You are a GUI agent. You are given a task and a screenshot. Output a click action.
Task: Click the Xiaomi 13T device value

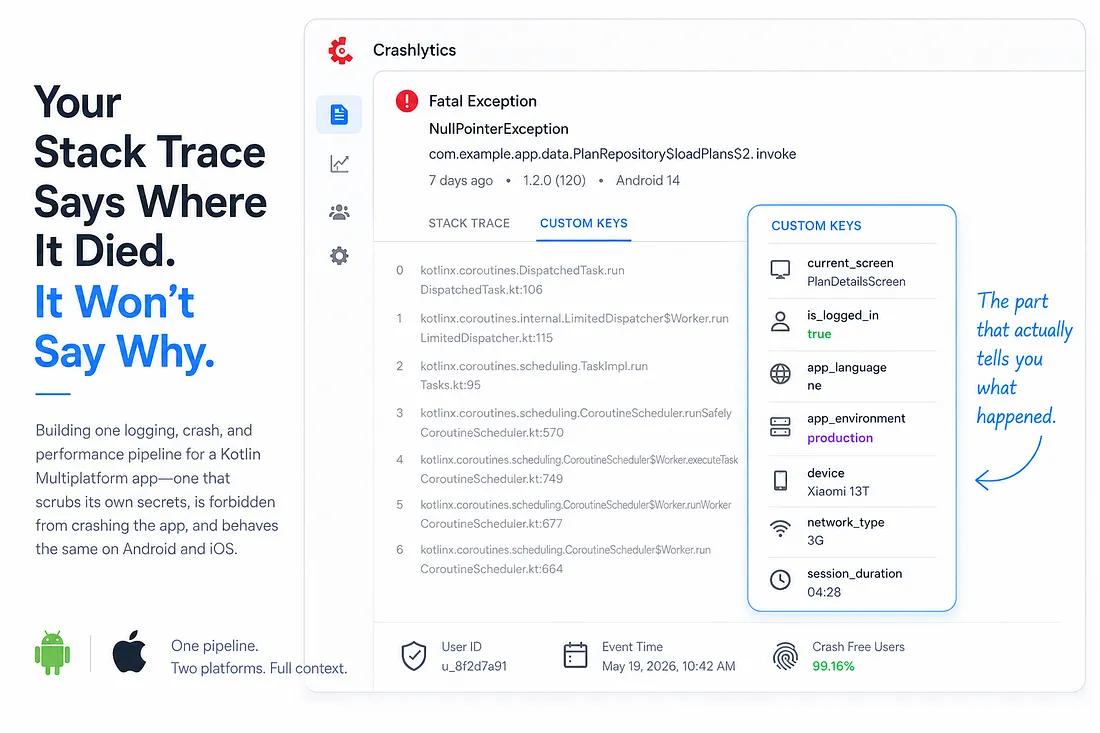point(838,491)
